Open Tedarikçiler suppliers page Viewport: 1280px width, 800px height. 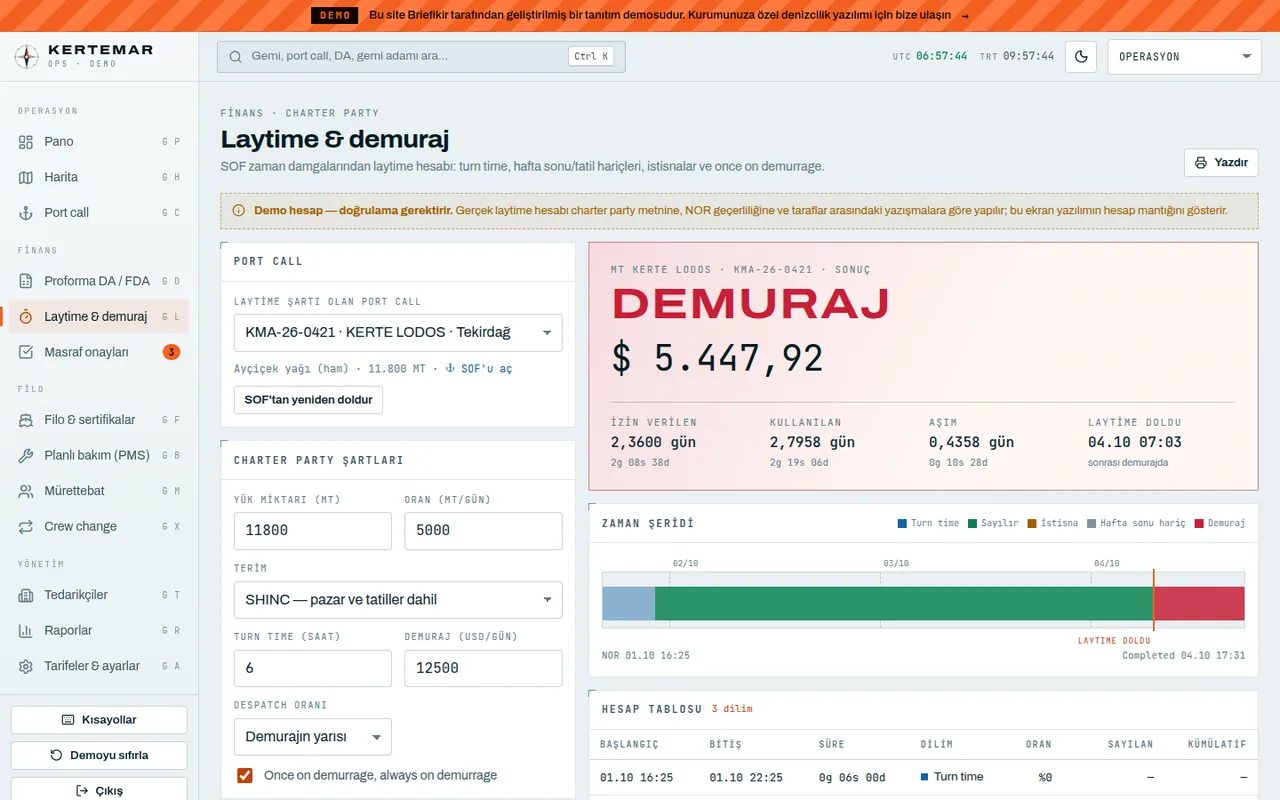coord(99,595)
